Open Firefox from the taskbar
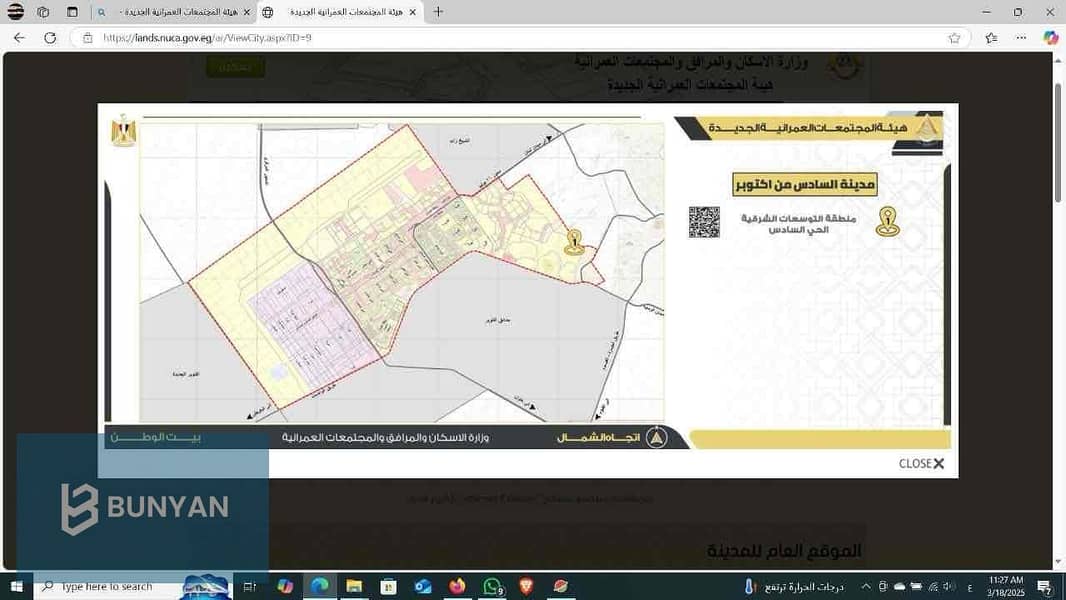1066x600 pixels. point(458,586)
